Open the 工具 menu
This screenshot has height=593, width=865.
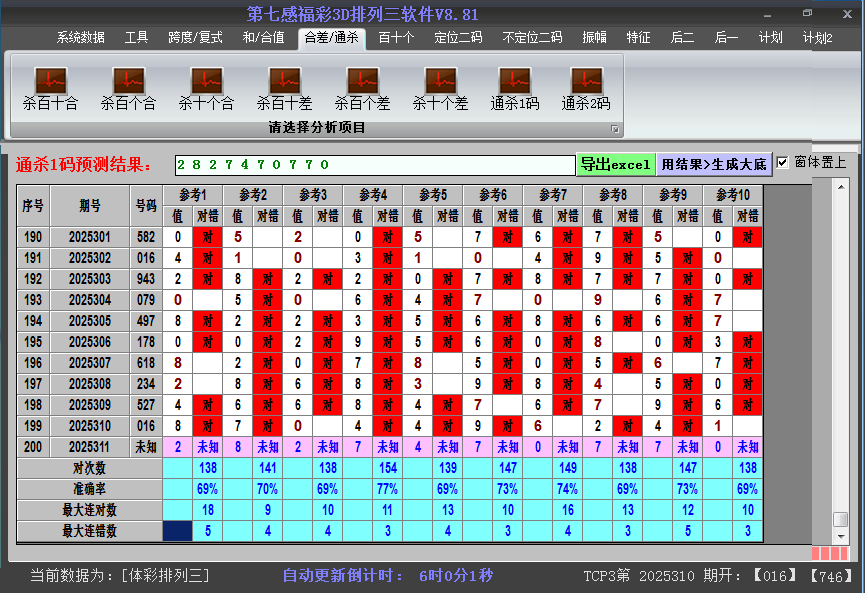pyautogui.click(x=136, y=38)
